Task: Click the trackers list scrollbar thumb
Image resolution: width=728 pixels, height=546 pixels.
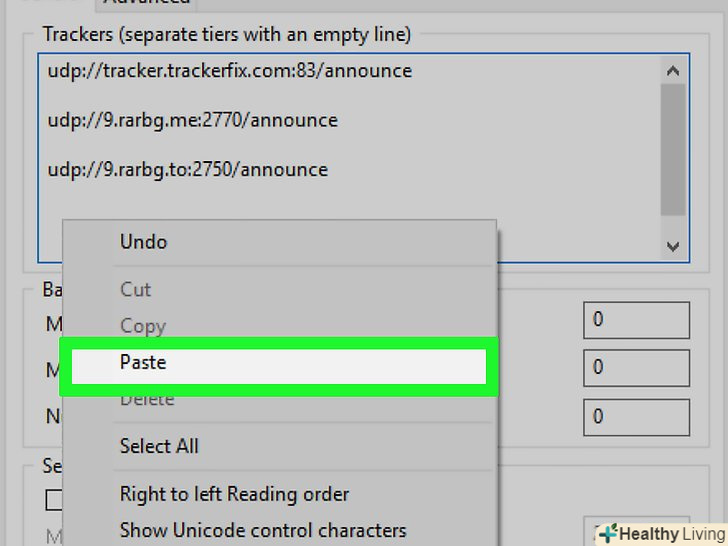Action: (672, 148)
